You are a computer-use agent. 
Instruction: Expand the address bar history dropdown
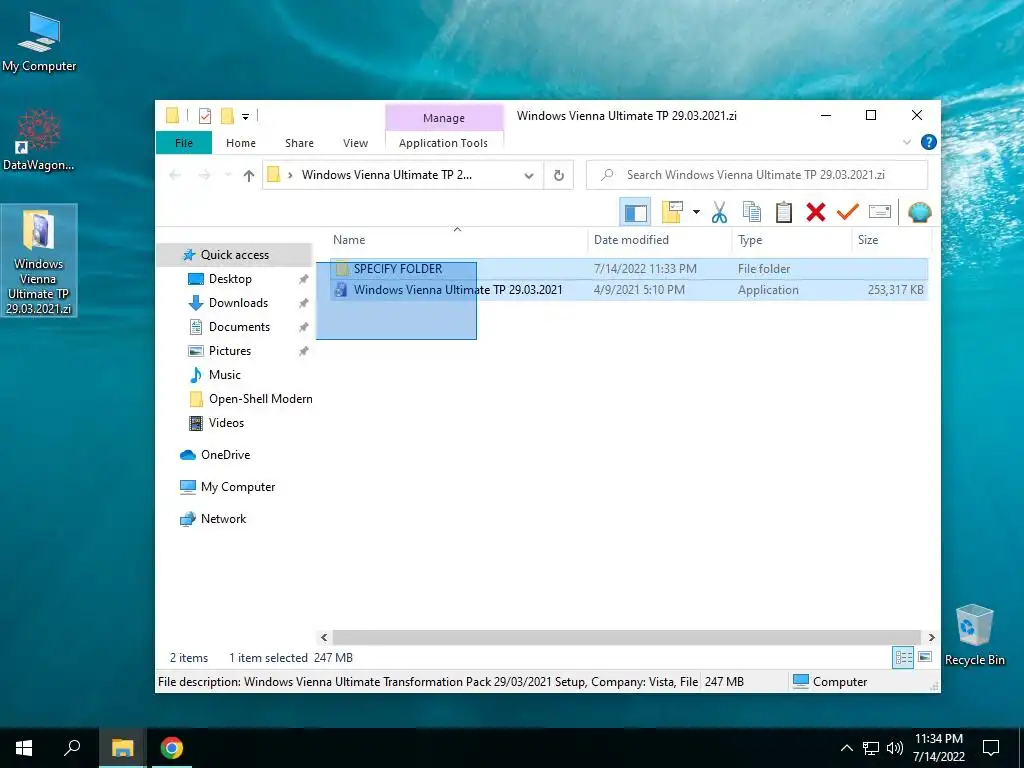pyautogui.click(x=529, y=176)
